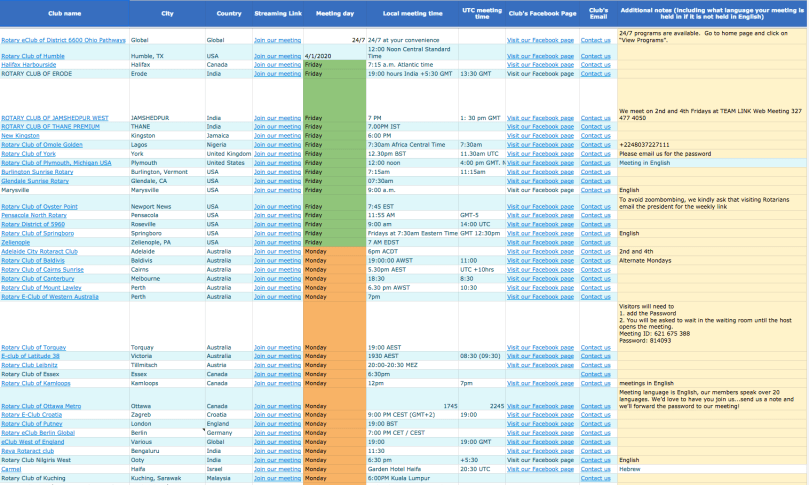Select the Streaming Link column header

(x=277, y=14)
